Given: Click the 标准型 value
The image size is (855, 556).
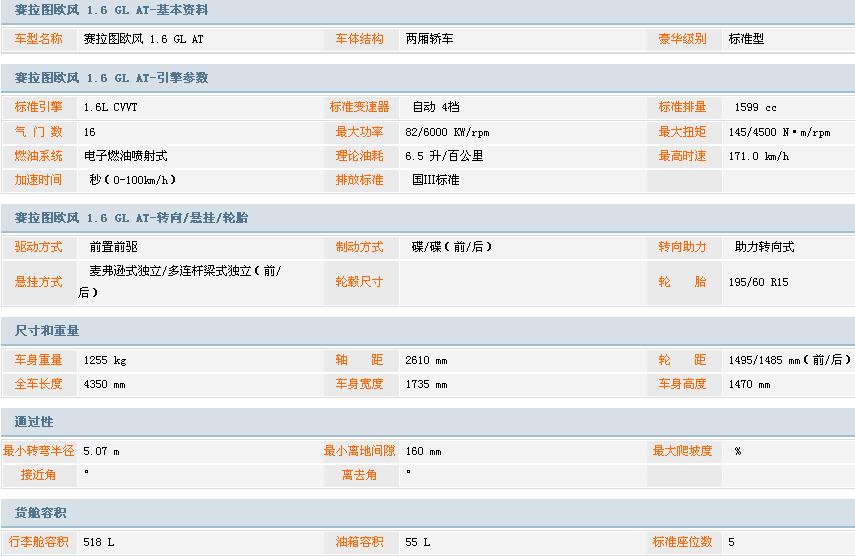Looking at the screenshot, I should coord(746,39).
